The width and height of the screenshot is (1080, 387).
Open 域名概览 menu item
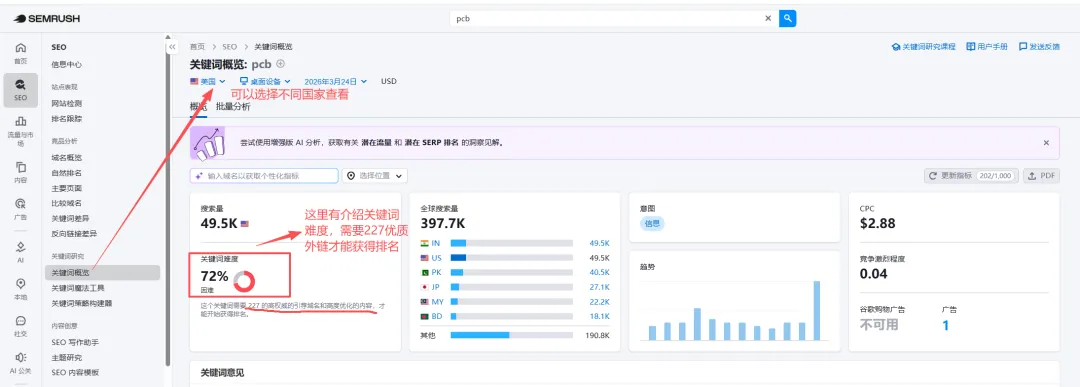click(67, 158)
